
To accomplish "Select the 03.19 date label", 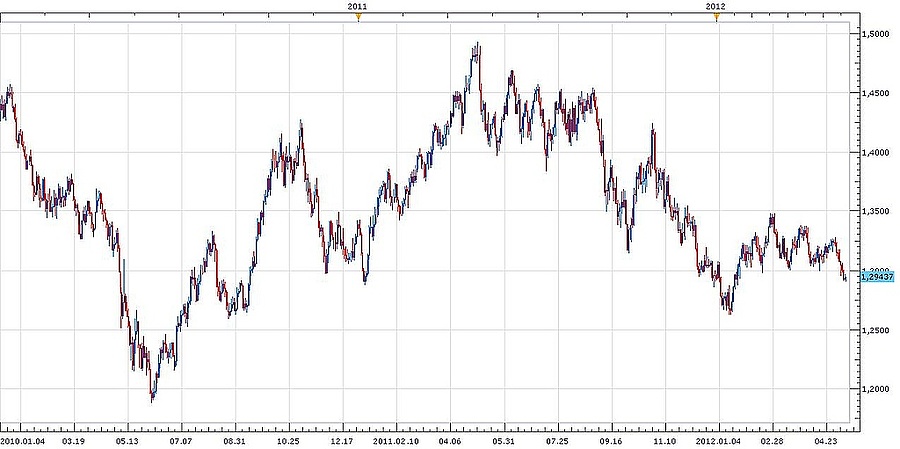I will coord(72,438).
